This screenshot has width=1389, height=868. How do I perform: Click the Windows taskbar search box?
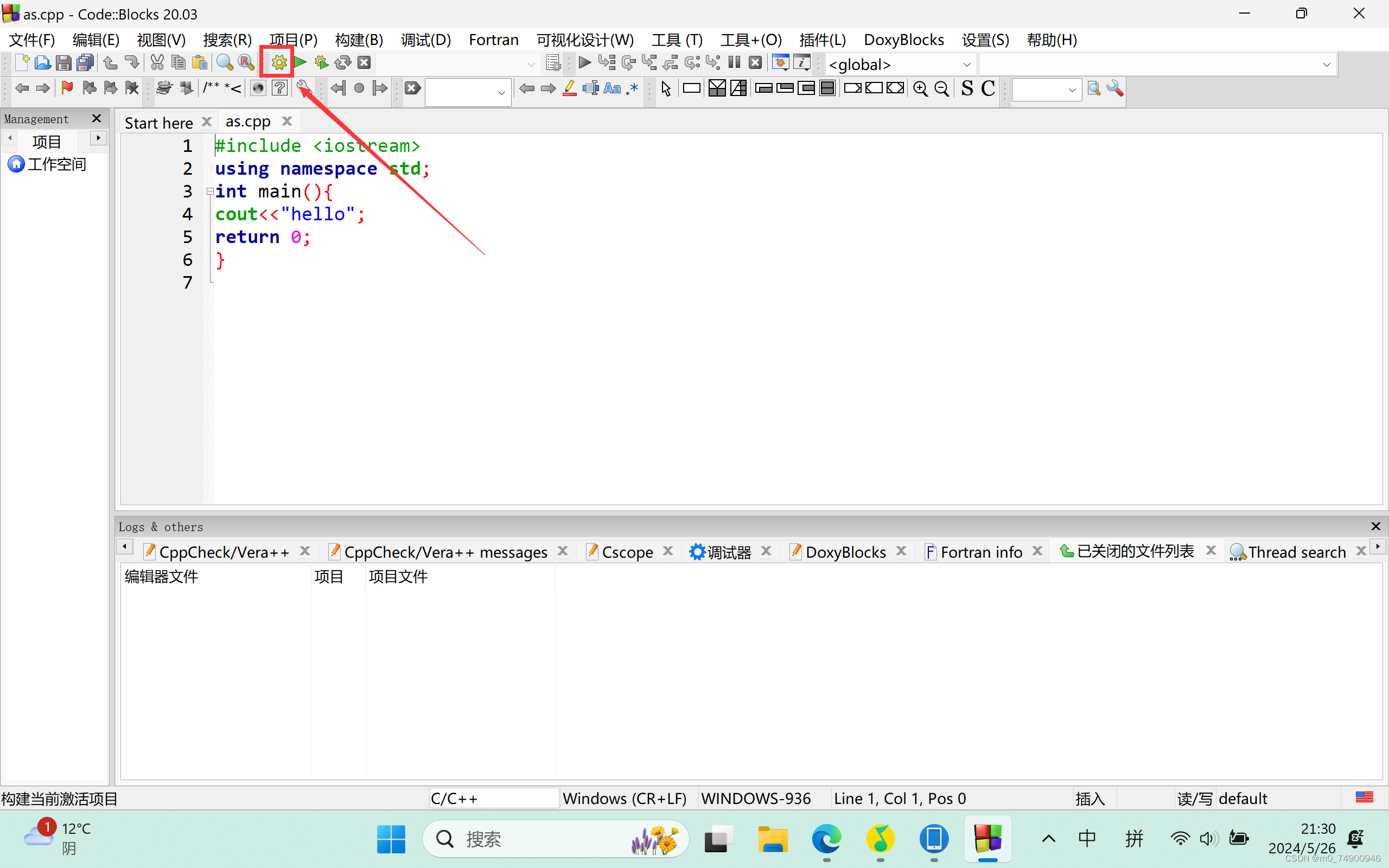tap(555, 839)
